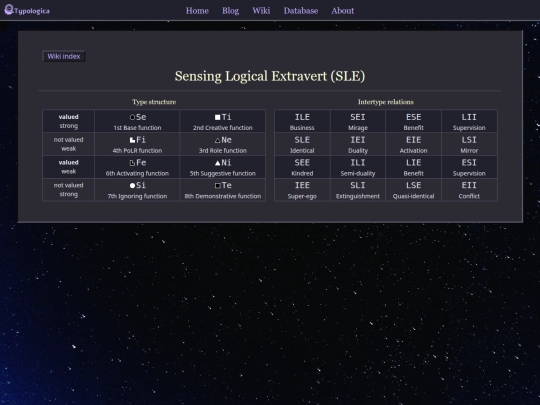The image size is (540, 405).
Task: Click the 'valued weak' row header
Action: click(68, 167)
